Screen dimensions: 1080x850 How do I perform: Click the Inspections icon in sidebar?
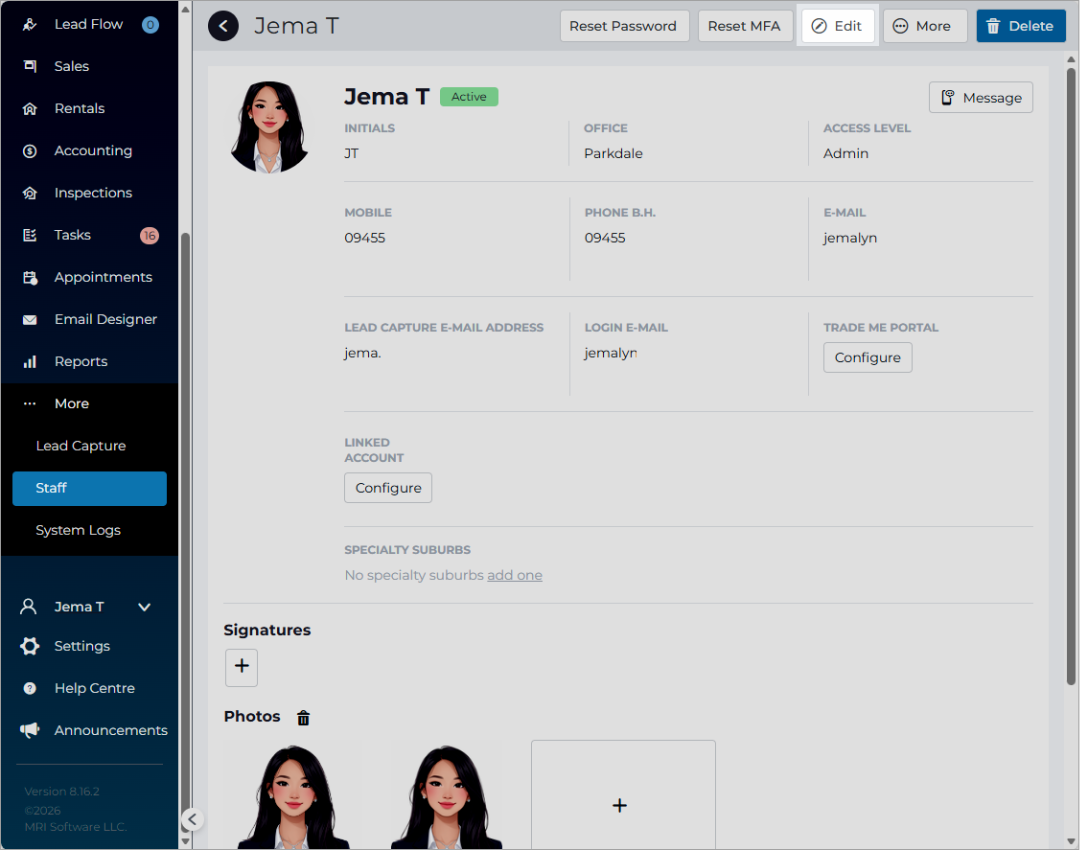tap(30, 193)
